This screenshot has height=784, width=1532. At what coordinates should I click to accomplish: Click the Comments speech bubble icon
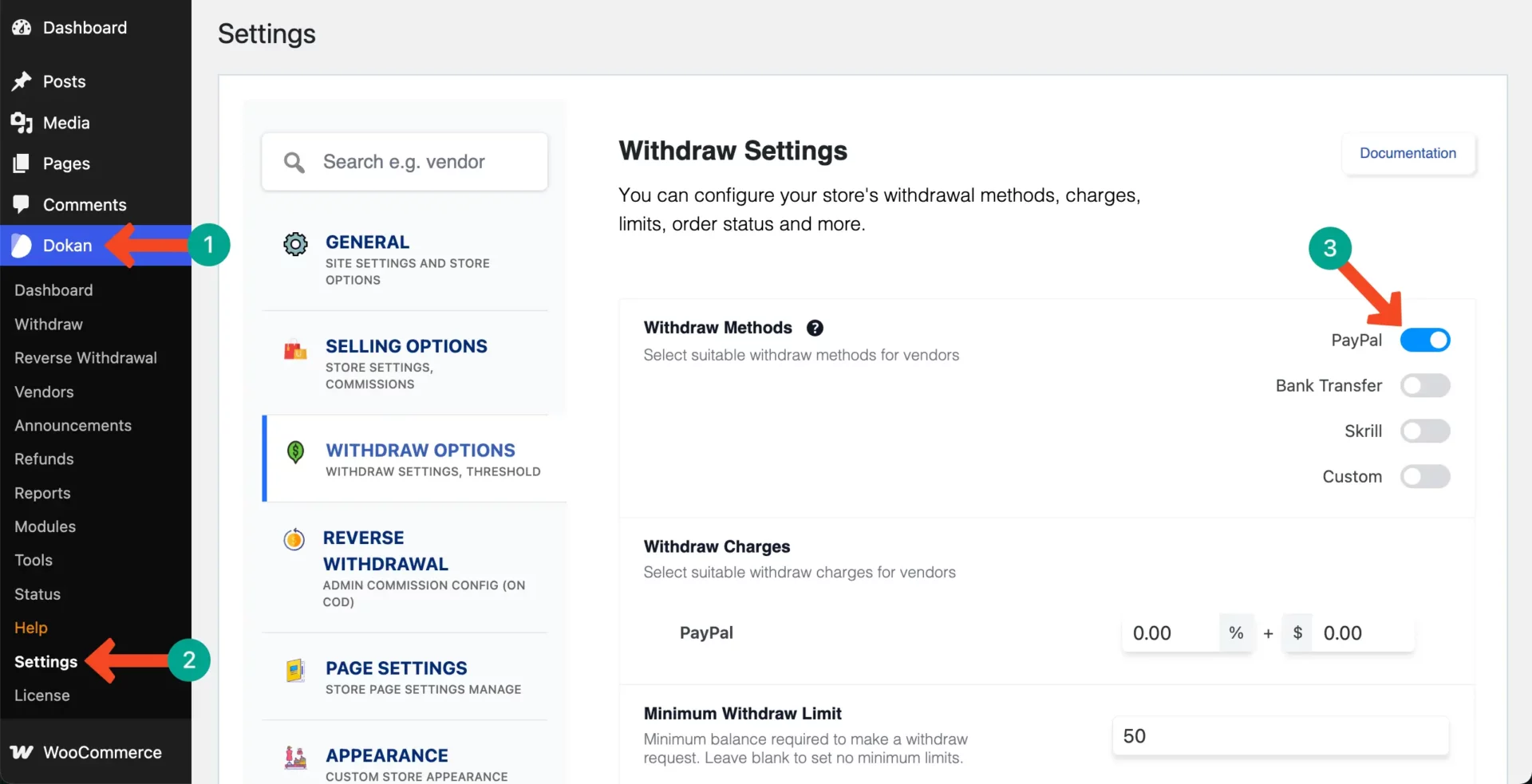22,204
